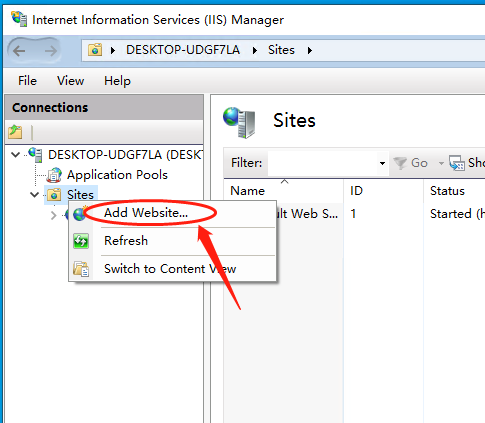Screen dimensions: 485x423
Task: Open the Filter dropdown arrow
Action: click(382, 163)
